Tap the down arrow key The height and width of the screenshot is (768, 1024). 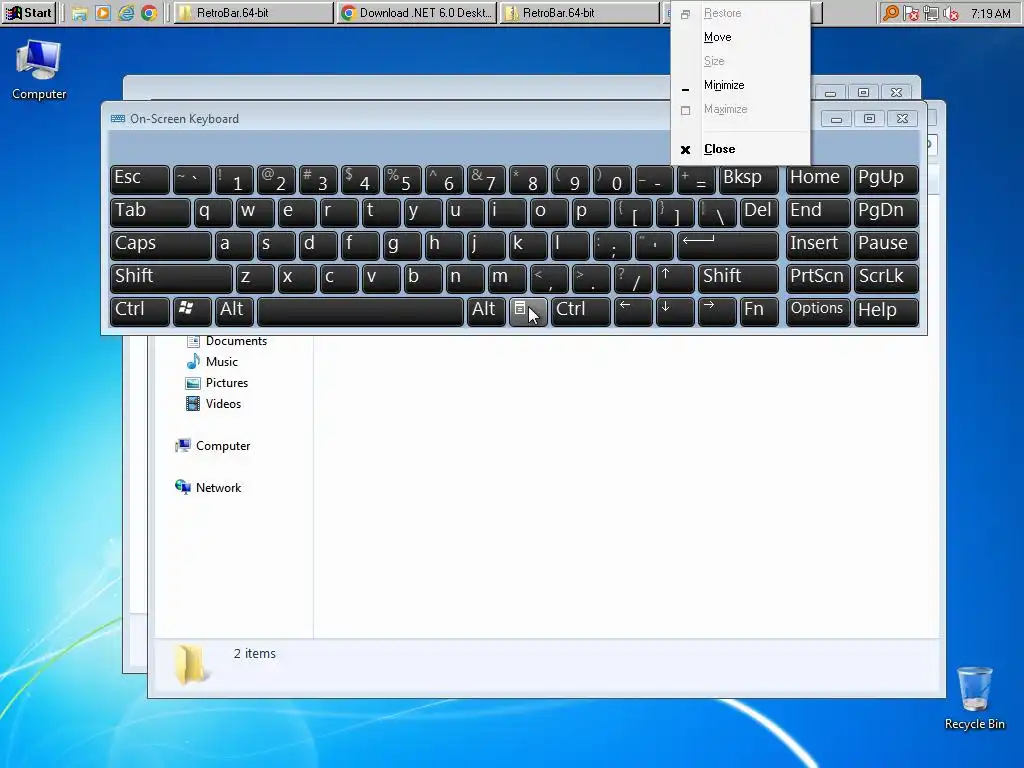coord(675,311)
